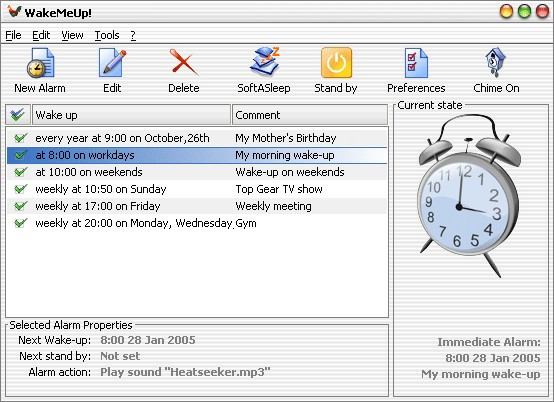Delete the selected alarm with red X
The width and height of the screenshot is (554, 402).
coord(183,71)
